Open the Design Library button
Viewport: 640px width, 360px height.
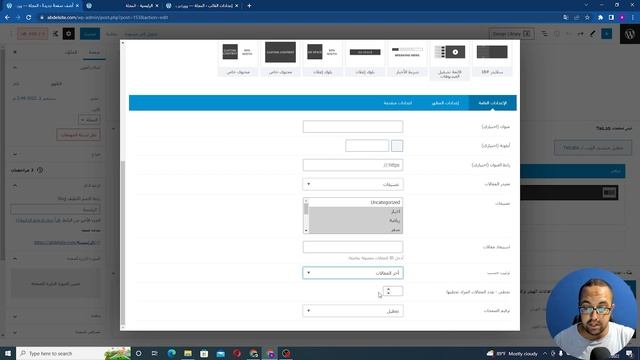coord(511,34)
